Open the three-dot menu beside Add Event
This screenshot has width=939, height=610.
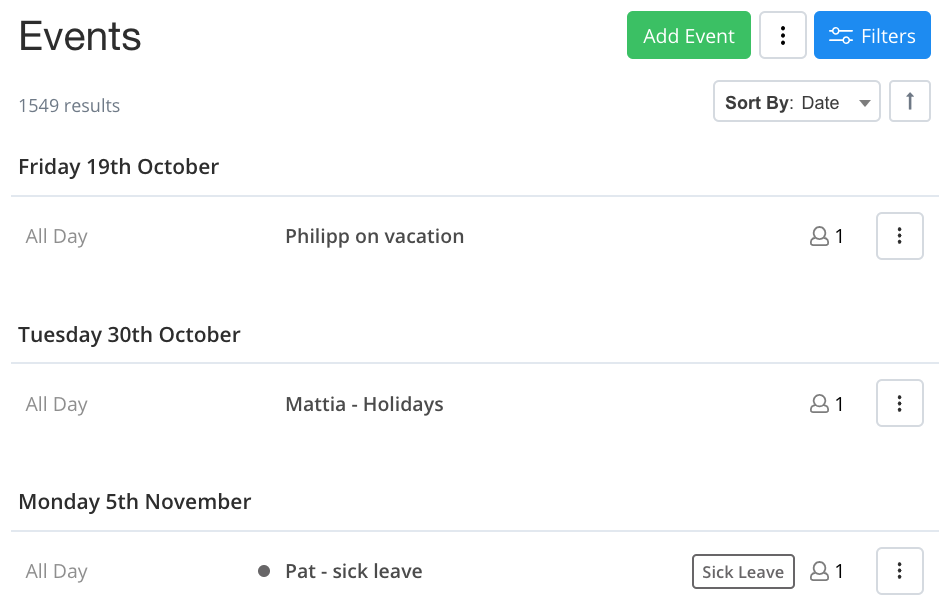783,36
